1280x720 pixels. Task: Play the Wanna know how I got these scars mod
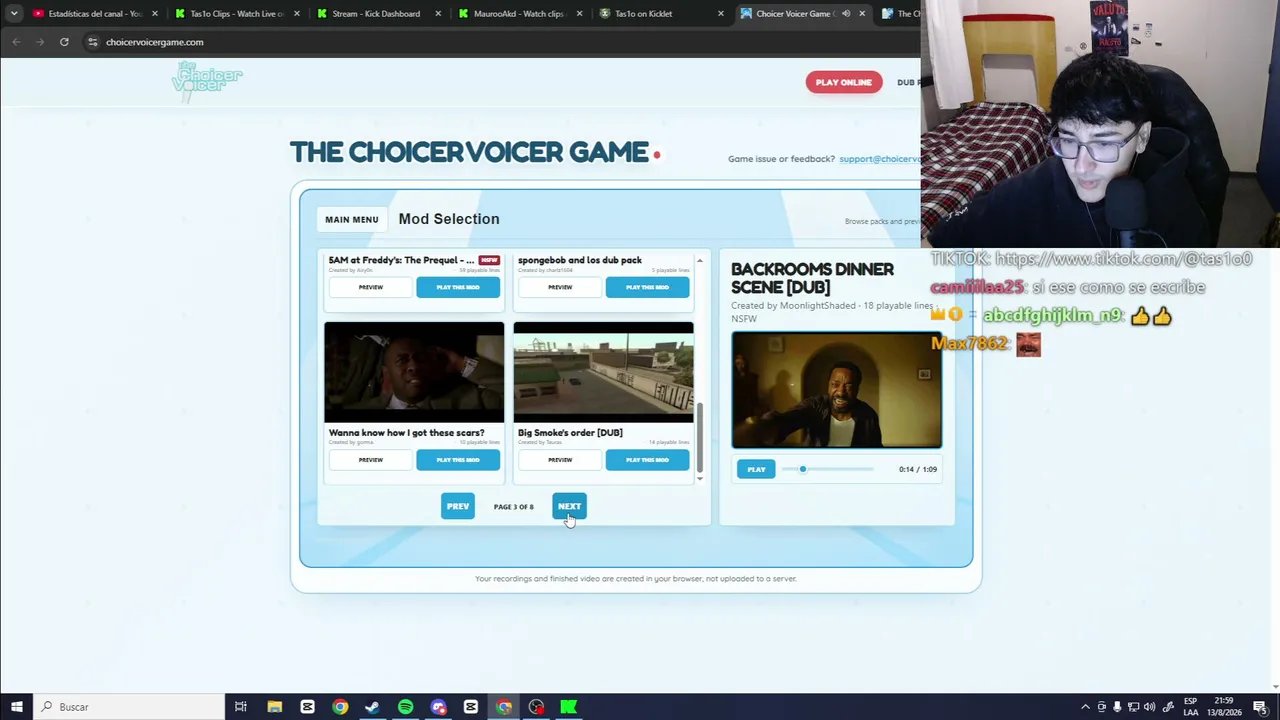tap(458, 460)
